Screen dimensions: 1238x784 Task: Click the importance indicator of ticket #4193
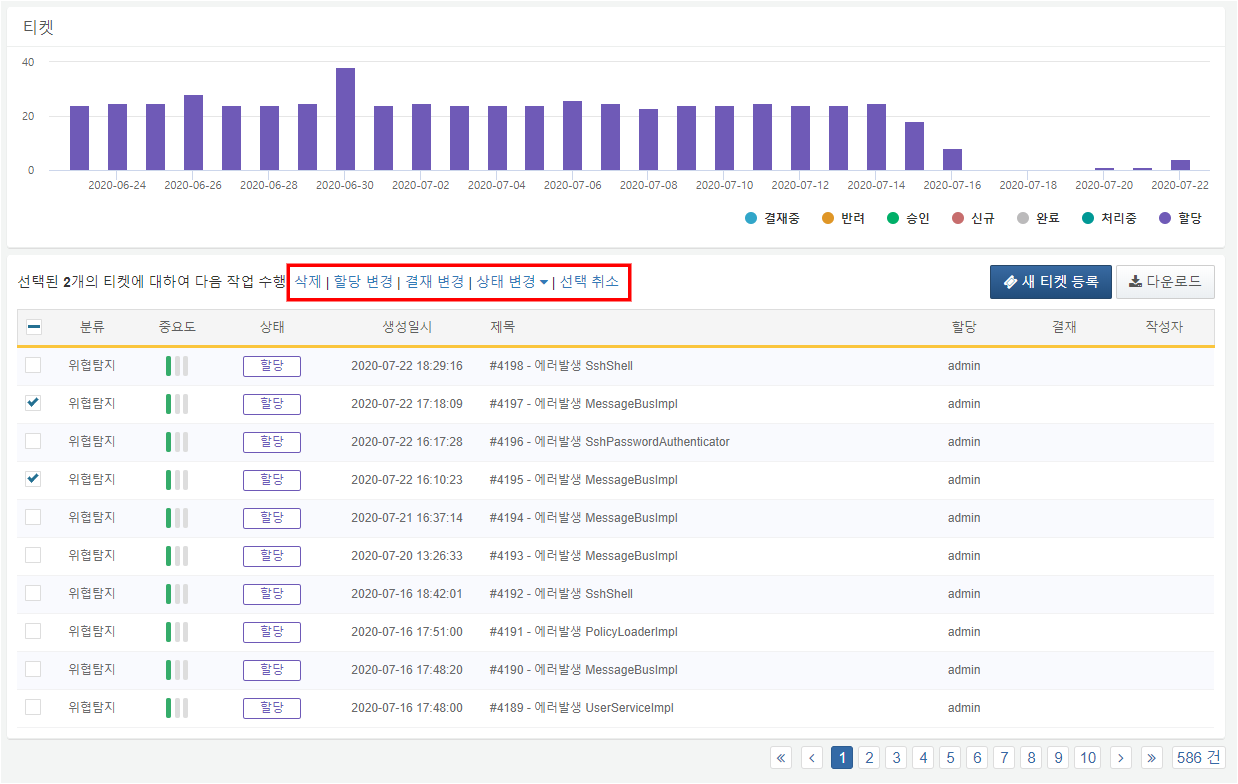[177, 556]
